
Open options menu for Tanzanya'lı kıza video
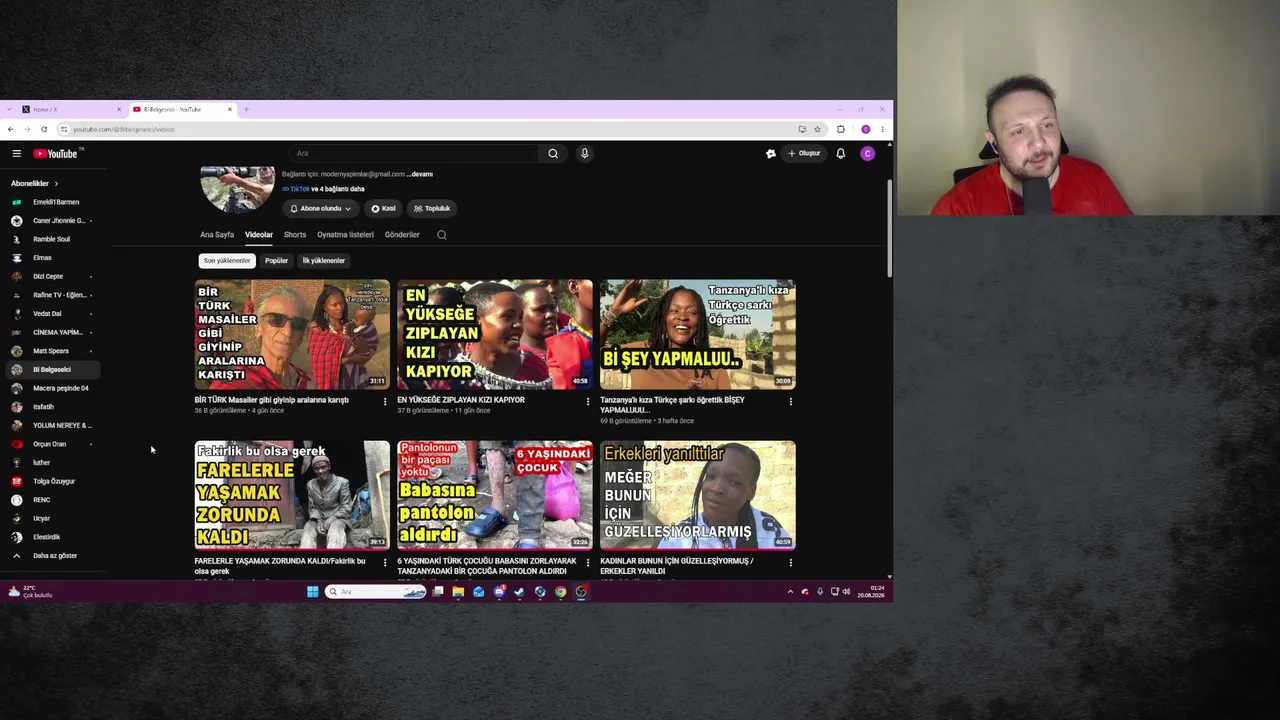pos(791,402)
